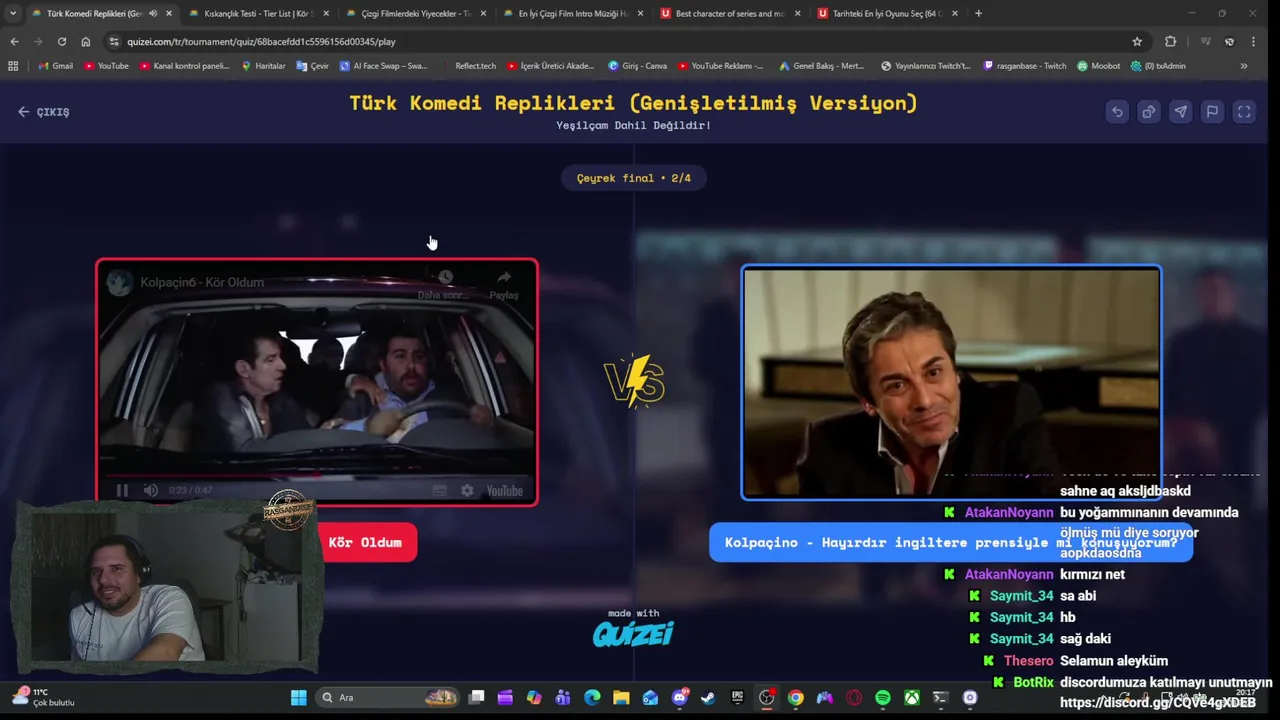
Task: Open File Explorer from the taskbar
Action: point(621,697)
